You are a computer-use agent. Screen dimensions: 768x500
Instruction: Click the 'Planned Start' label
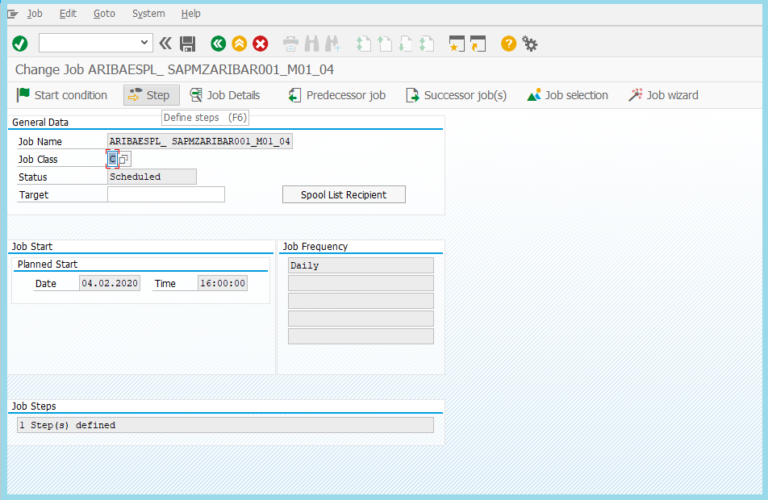pyautogui.click(x=48, y=264)
